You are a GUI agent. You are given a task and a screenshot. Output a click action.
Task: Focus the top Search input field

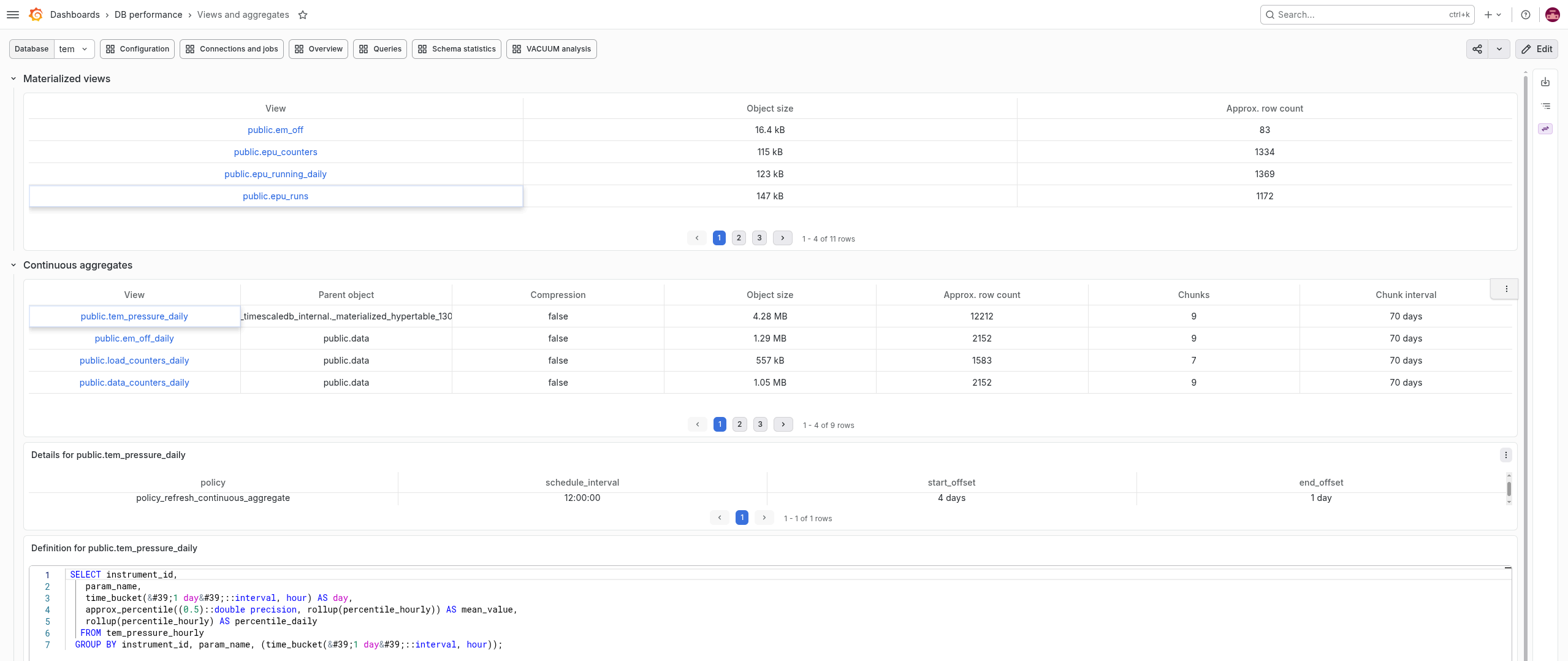pos(1367,15)
